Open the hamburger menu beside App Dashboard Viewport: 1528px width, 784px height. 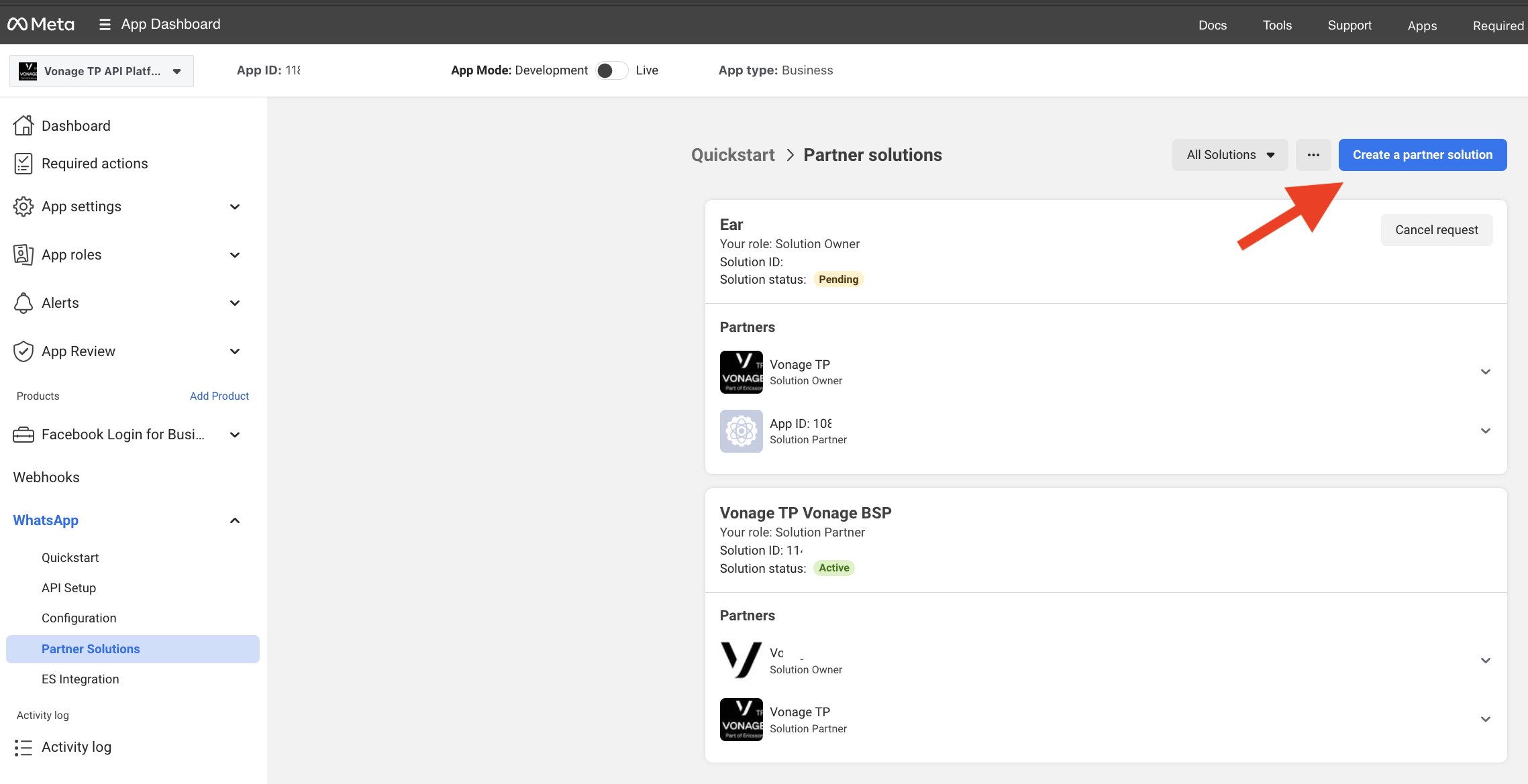pos(105,25)
